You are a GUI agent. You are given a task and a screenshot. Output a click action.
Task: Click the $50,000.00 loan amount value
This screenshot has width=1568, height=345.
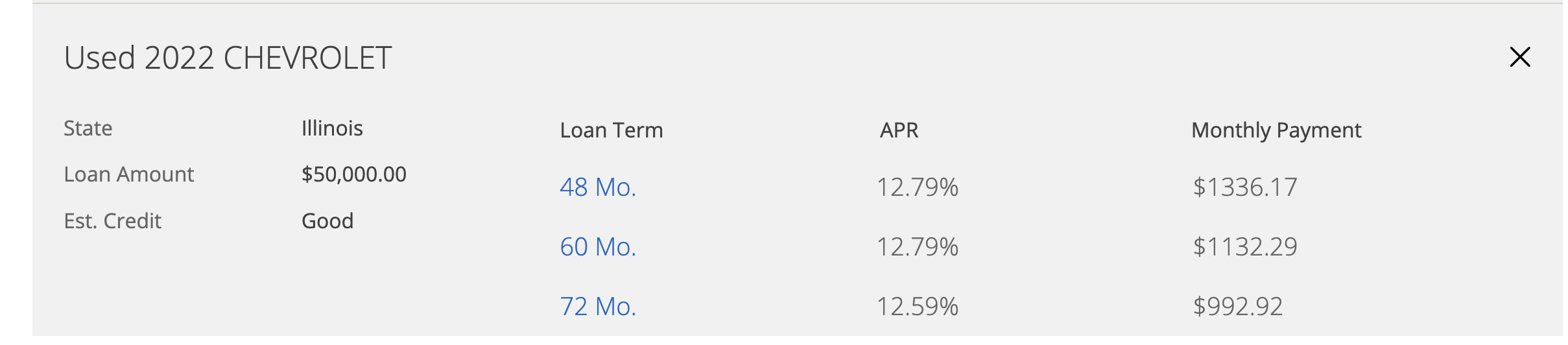(354, 174)
